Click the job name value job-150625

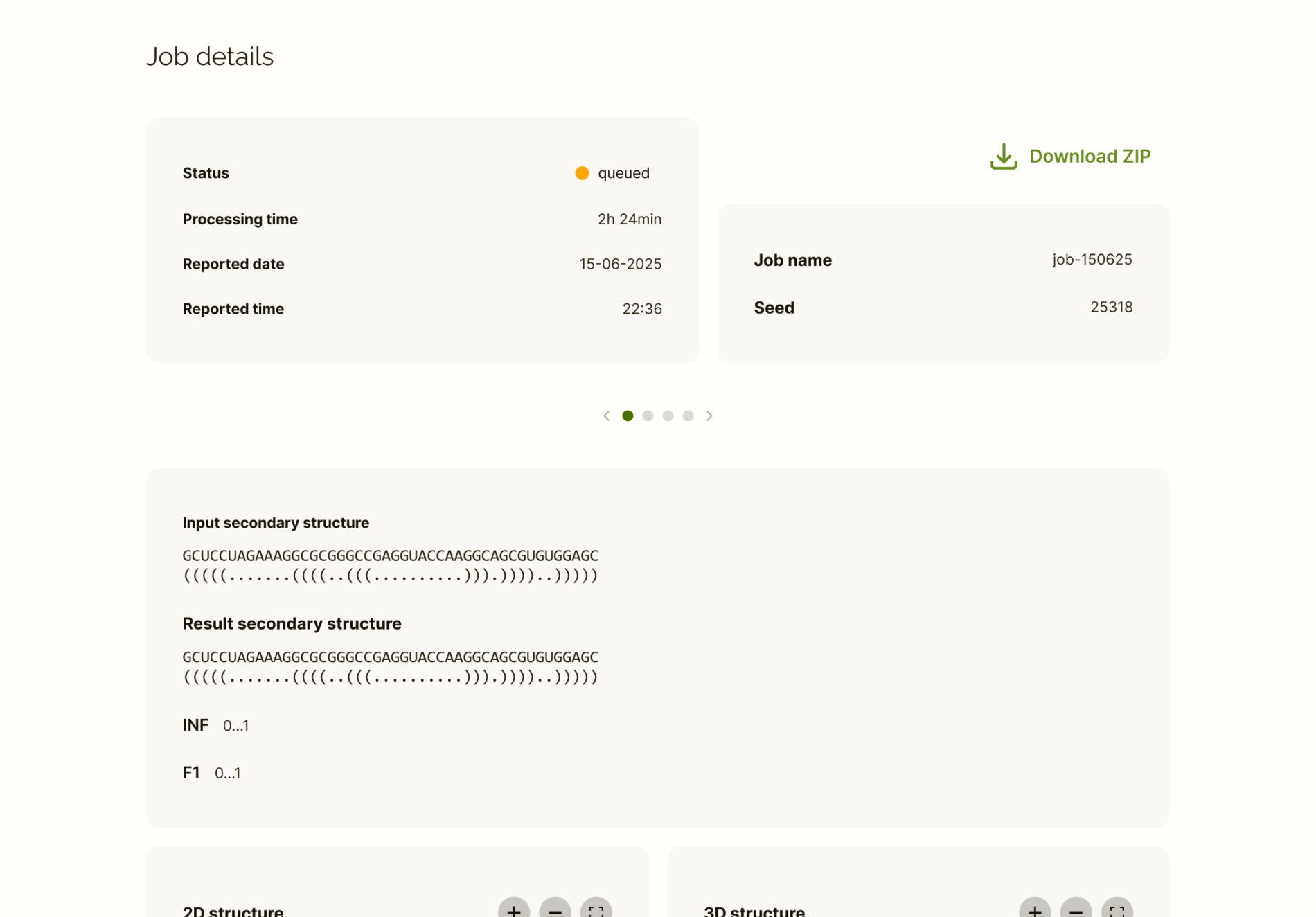pyautogui.click(x=1092, y=260)
